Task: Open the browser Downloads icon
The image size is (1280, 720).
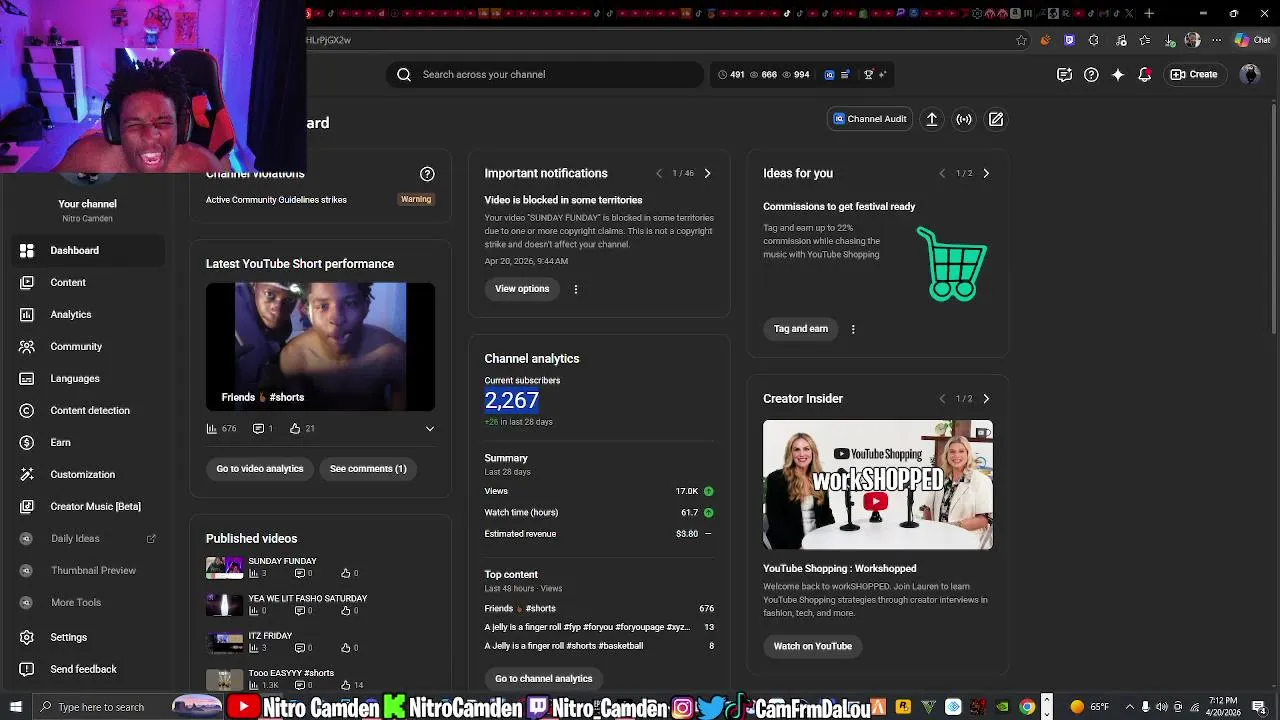Action: click(1168, 40)
